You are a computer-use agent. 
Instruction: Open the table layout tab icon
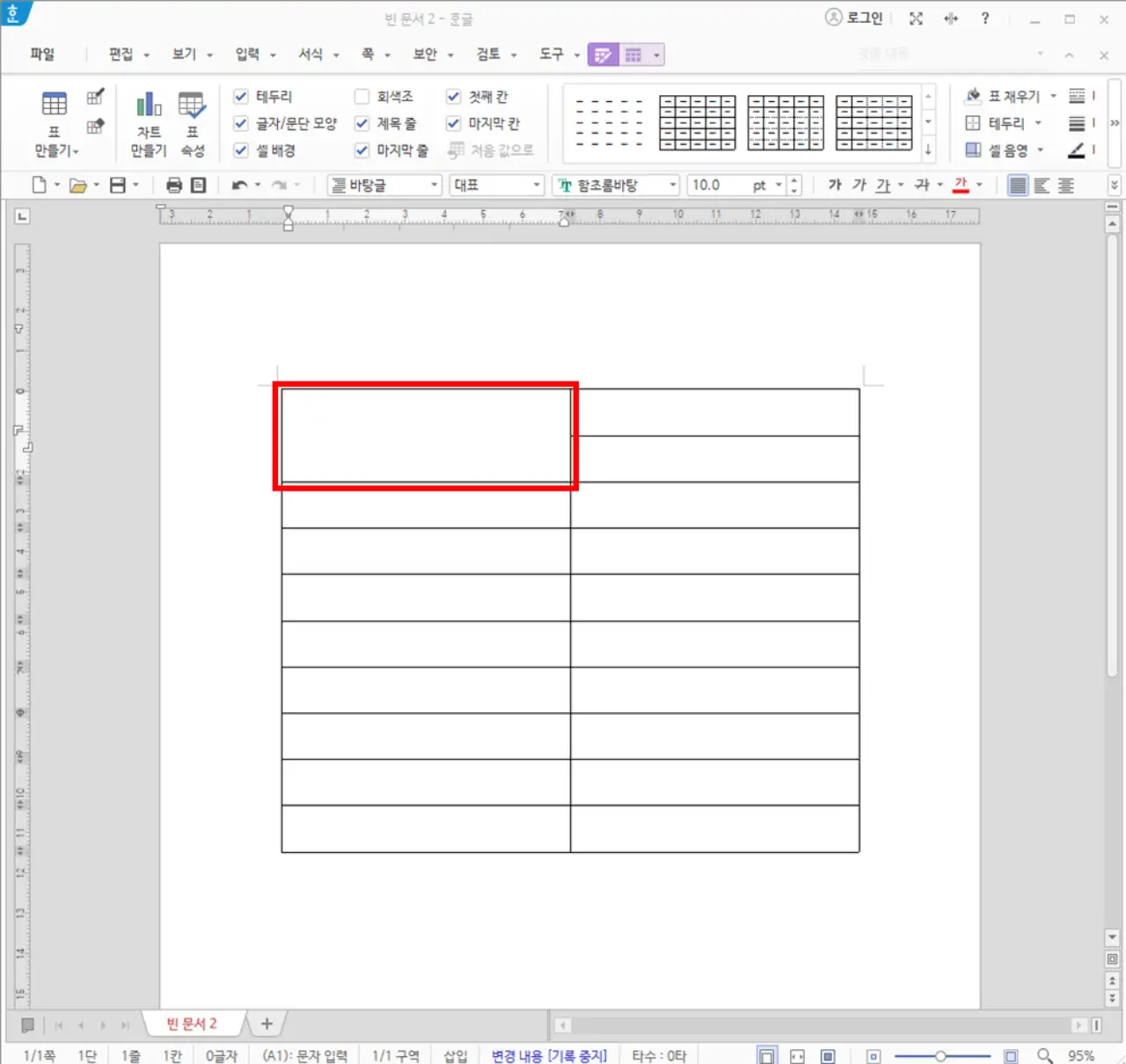point(633,55)
